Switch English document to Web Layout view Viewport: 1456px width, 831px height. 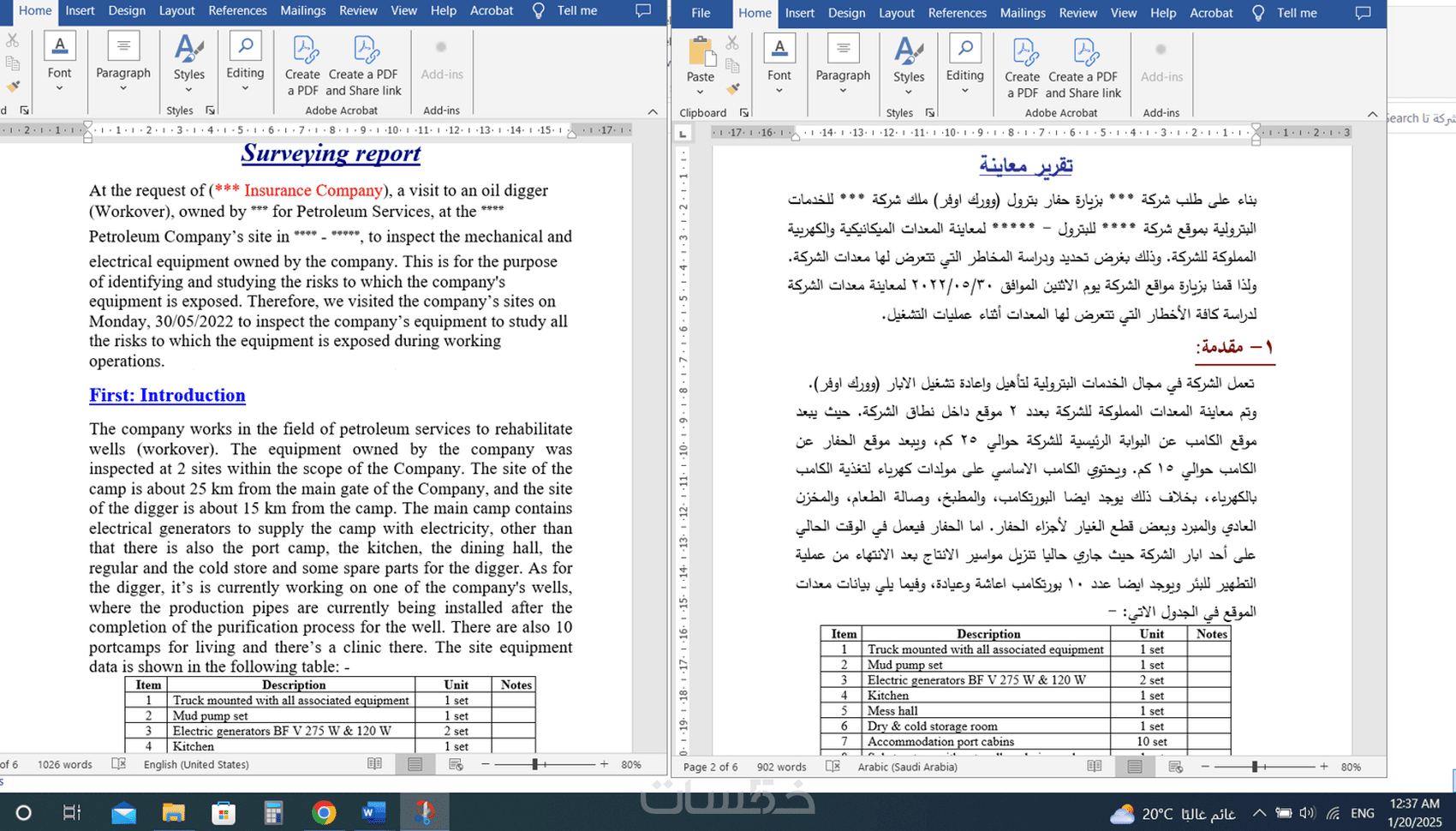[456, 764]
